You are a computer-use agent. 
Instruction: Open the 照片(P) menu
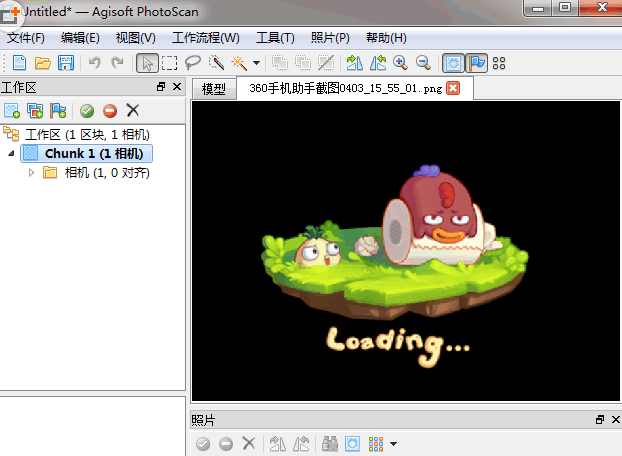[x=330, y=38]
